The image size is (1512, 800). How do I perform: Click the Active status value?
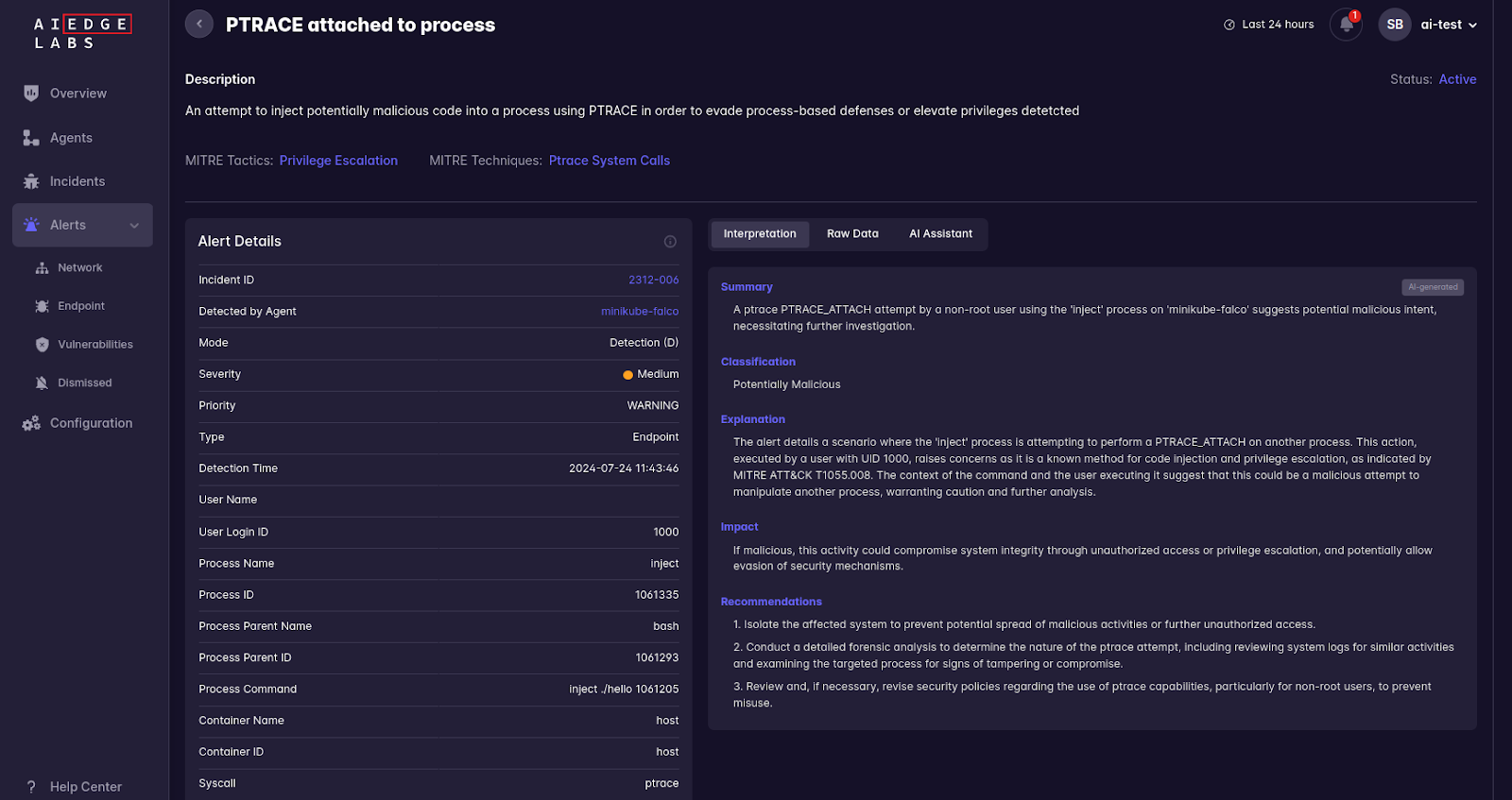coord(1457,79)
